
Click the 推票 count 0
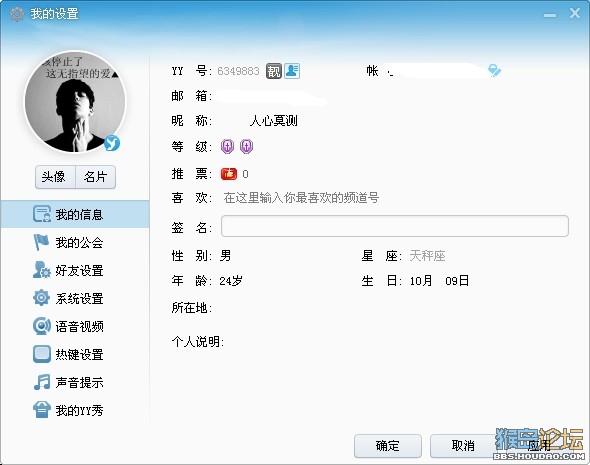(x=245, y=174)
